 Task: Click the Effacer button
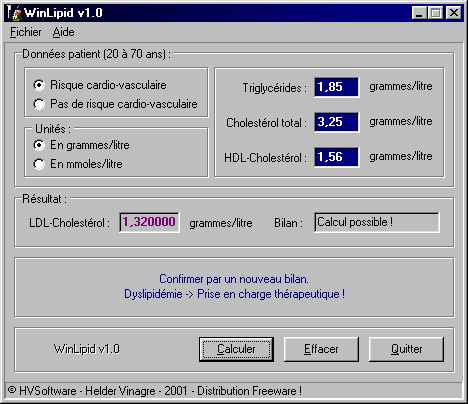(321, 349)
